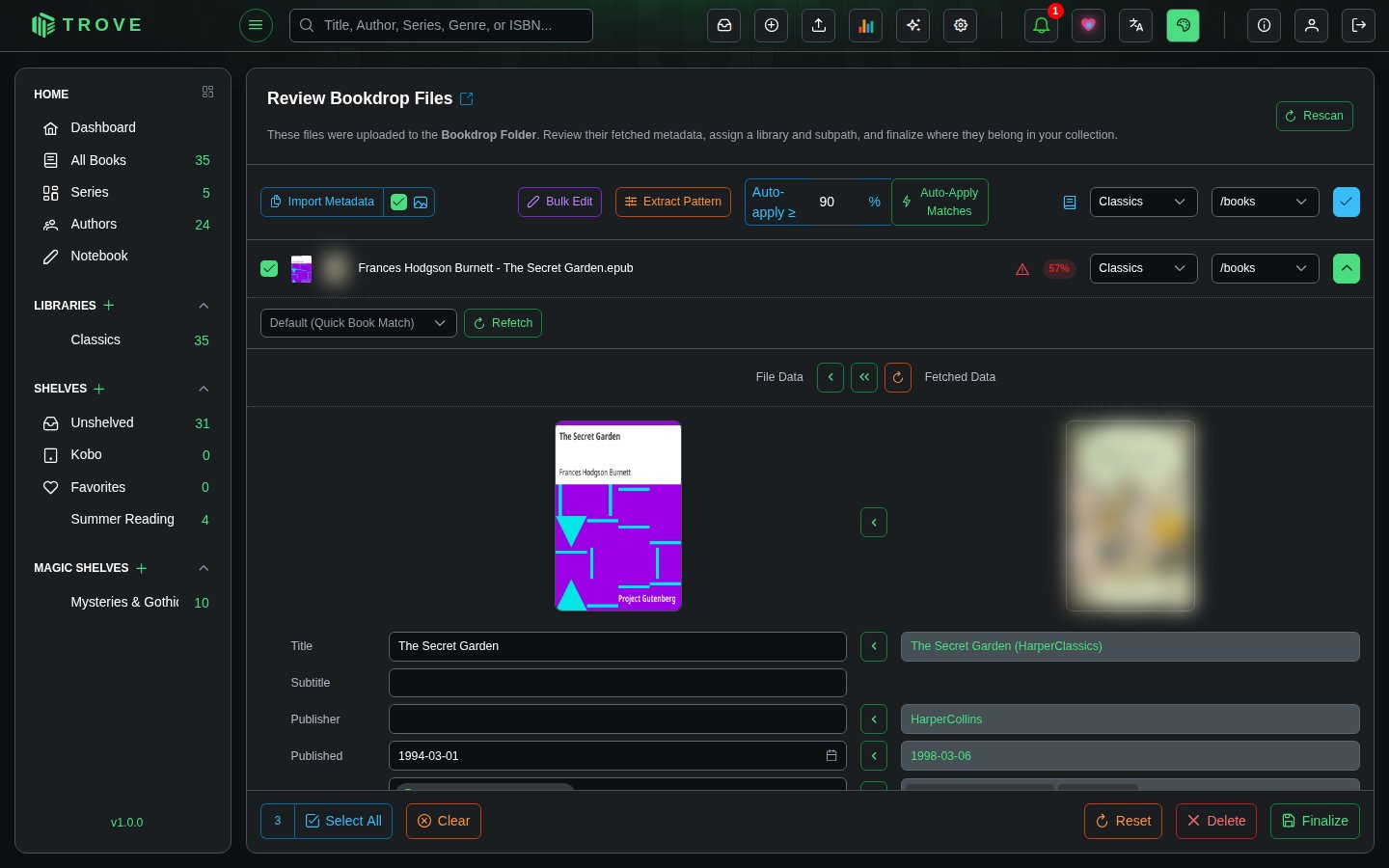Click the Refetch button

pos(503,323)
